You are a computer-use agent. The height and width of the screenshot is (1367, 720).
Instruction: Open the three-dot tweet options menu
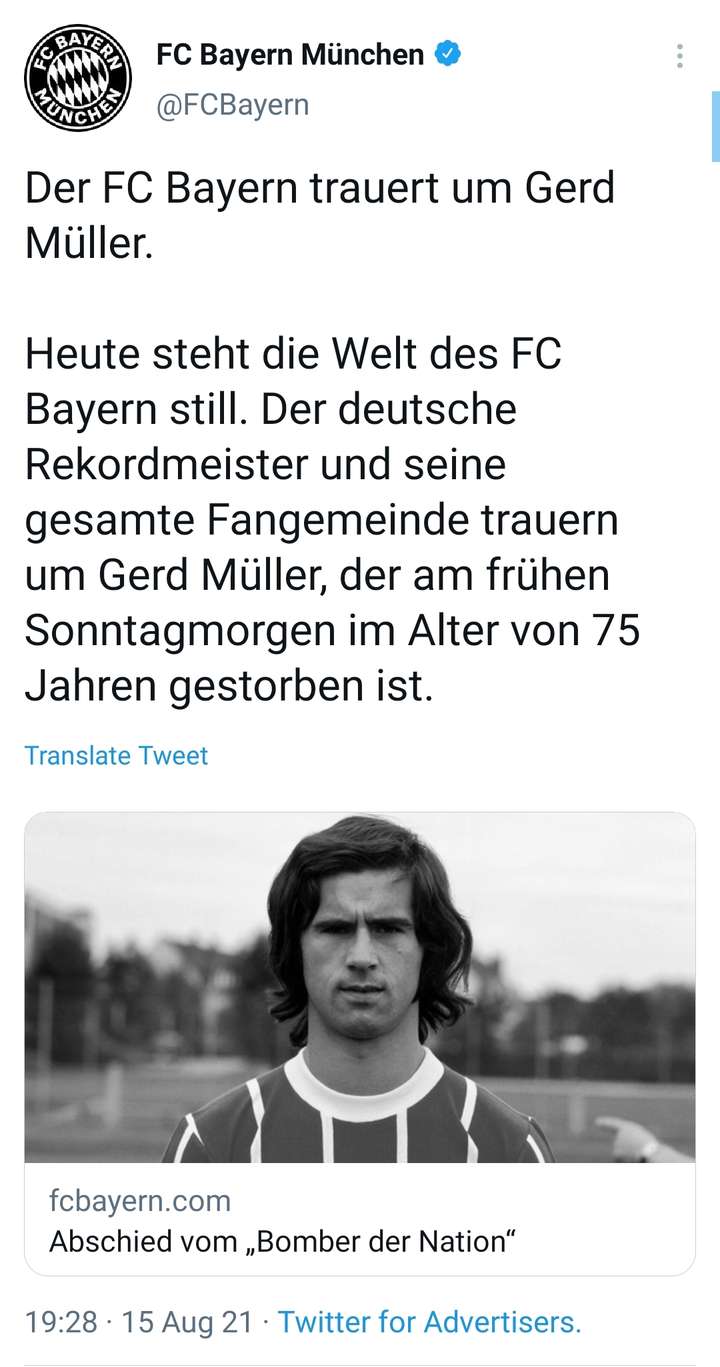click(x=680, y=56)
